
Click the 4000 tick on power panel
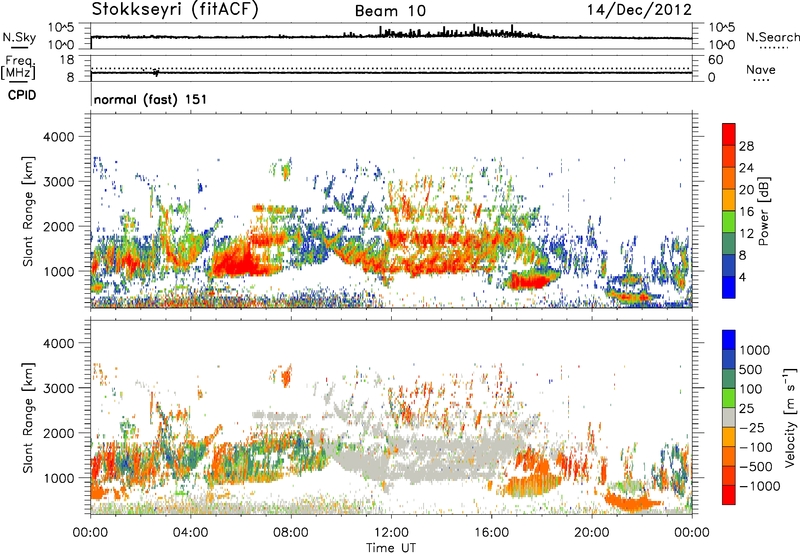tap(58, 137)
